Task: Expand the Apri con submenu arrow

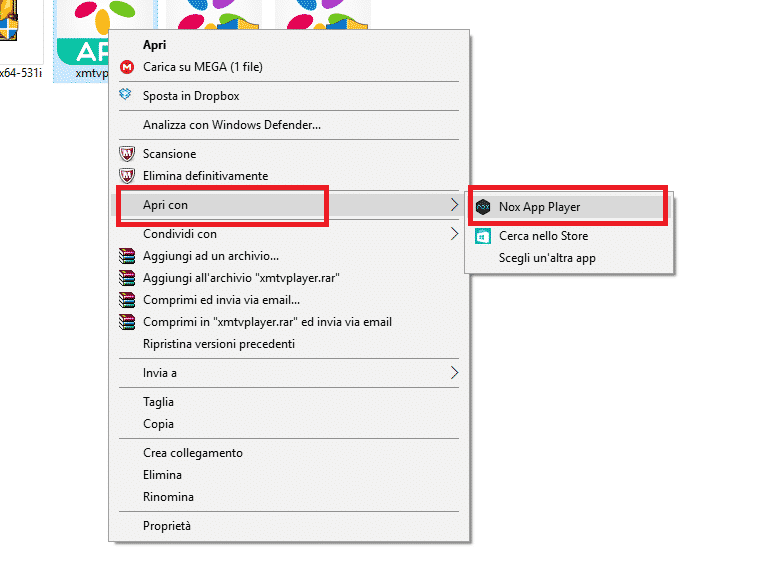Action: [x=454, y=205]
